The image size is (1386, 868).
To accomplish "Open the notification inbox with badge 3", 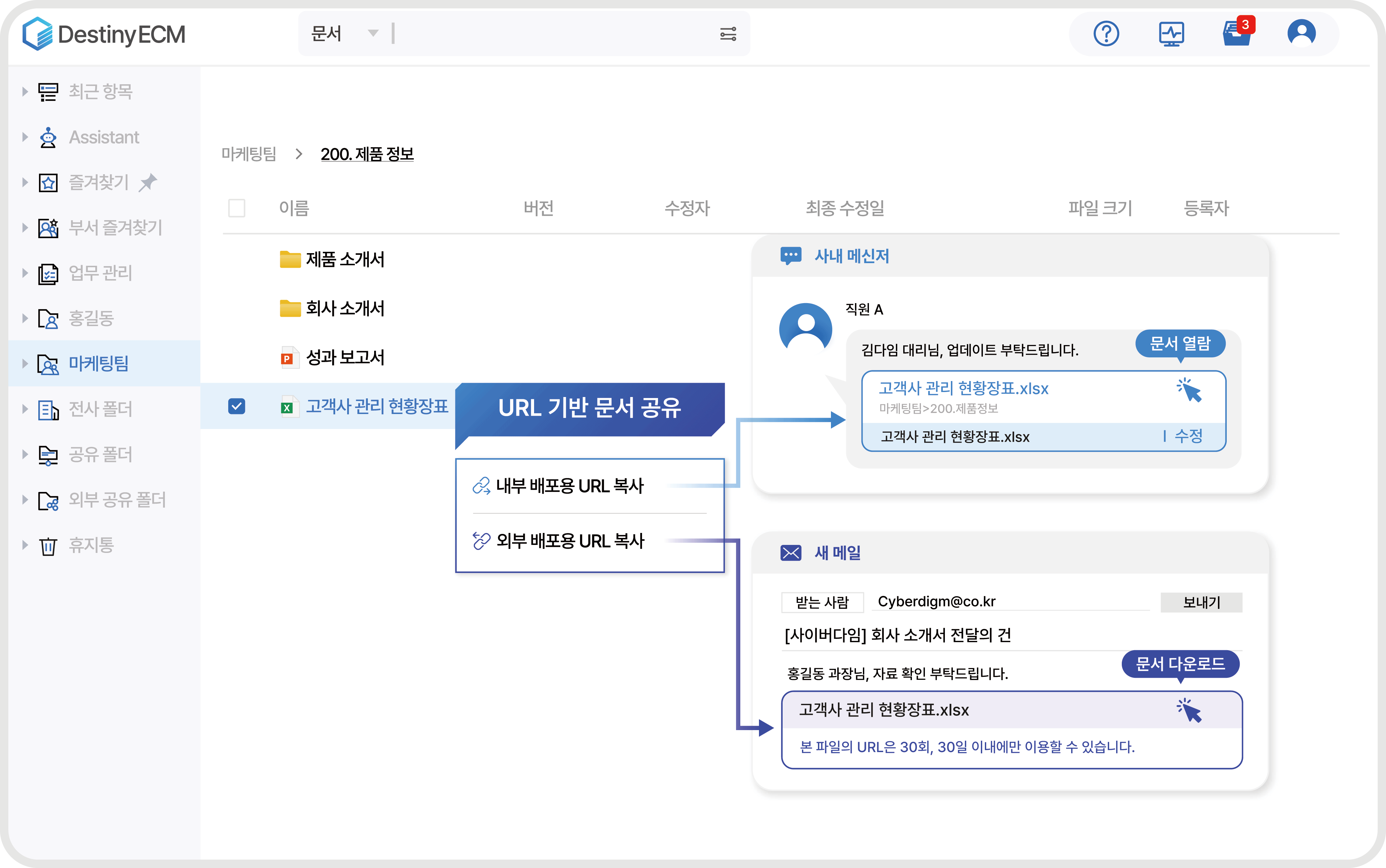I will (x=1237, y=34).
